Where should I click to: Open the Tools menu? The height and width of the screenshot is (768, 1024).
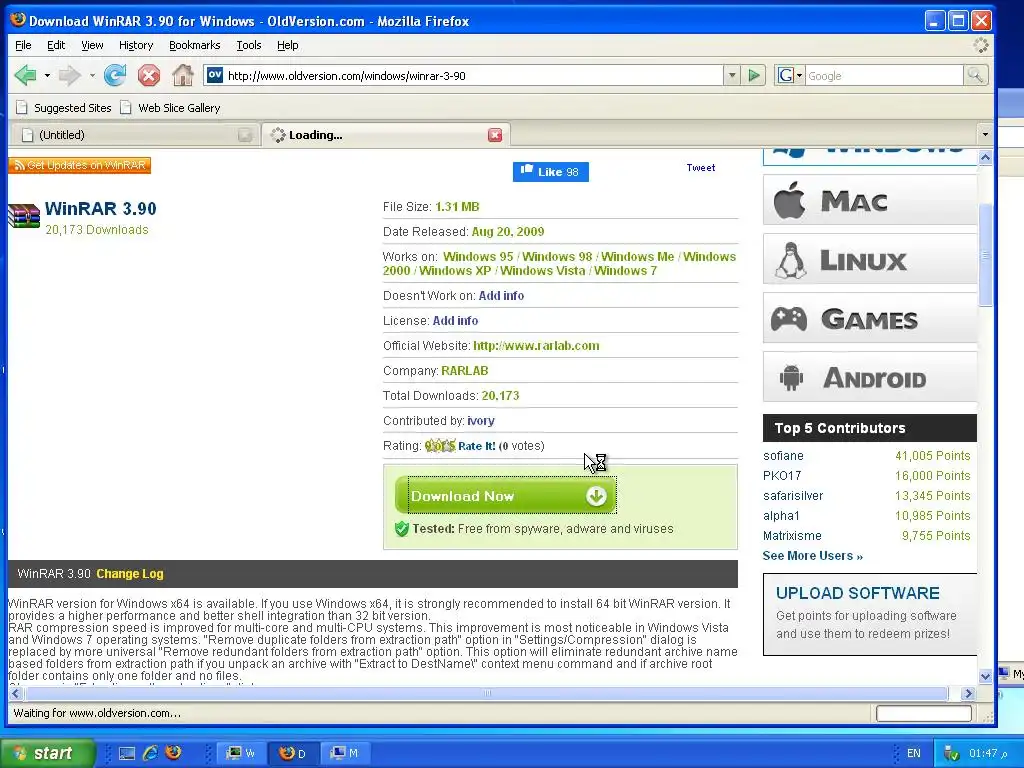tap(249, 45)
